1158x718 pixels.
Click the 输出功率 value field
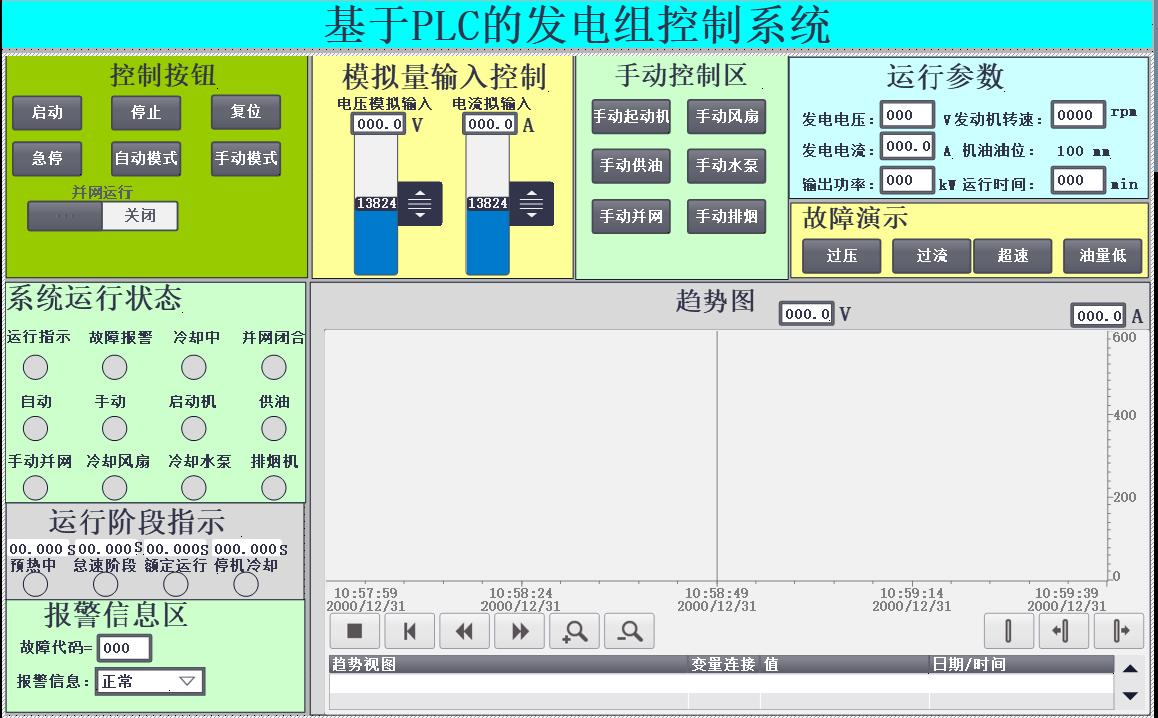(908, 180)
